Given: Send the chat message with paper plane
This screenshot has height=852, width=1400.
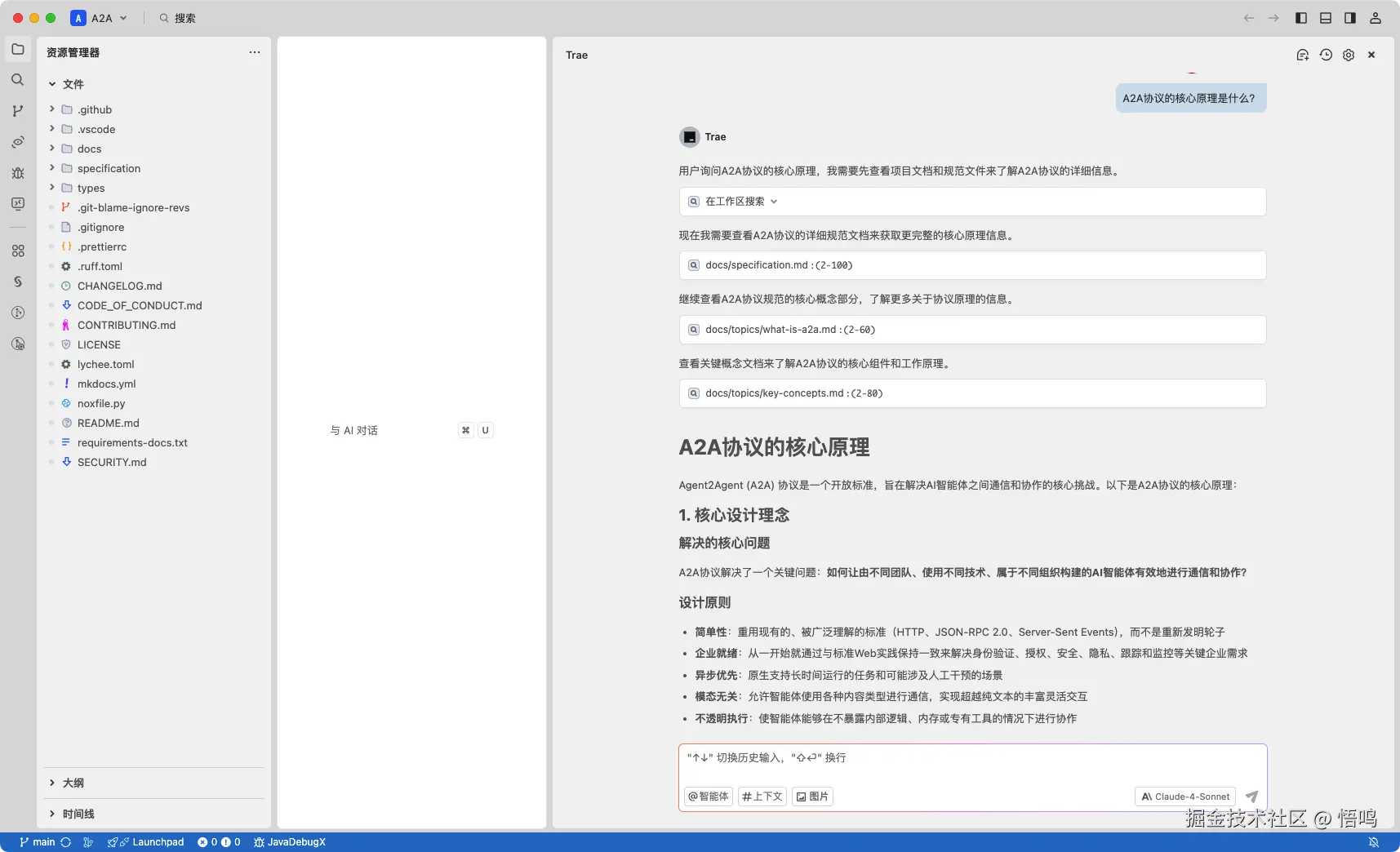Looking at the screenshot, I should pyautogui.click(x=1251, y=797).
